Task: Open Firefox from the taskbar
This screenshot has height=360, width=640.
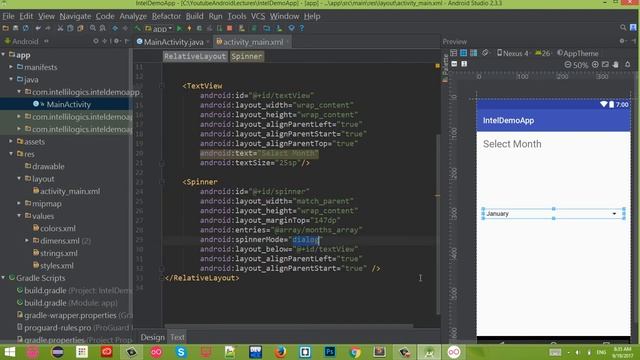Action: tap(280, 352)
